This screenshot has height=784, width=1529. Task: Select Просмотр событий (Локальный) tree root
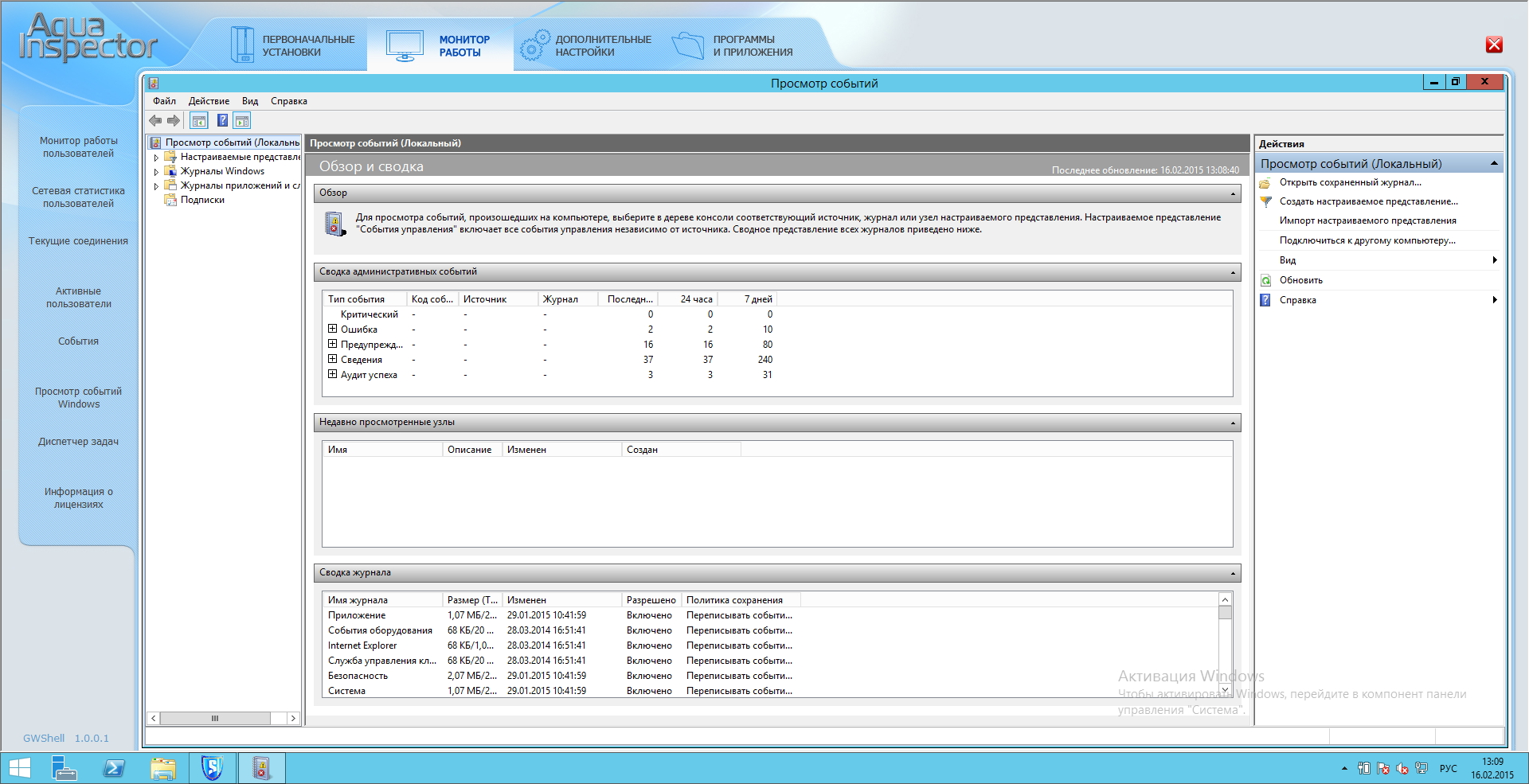232,142
